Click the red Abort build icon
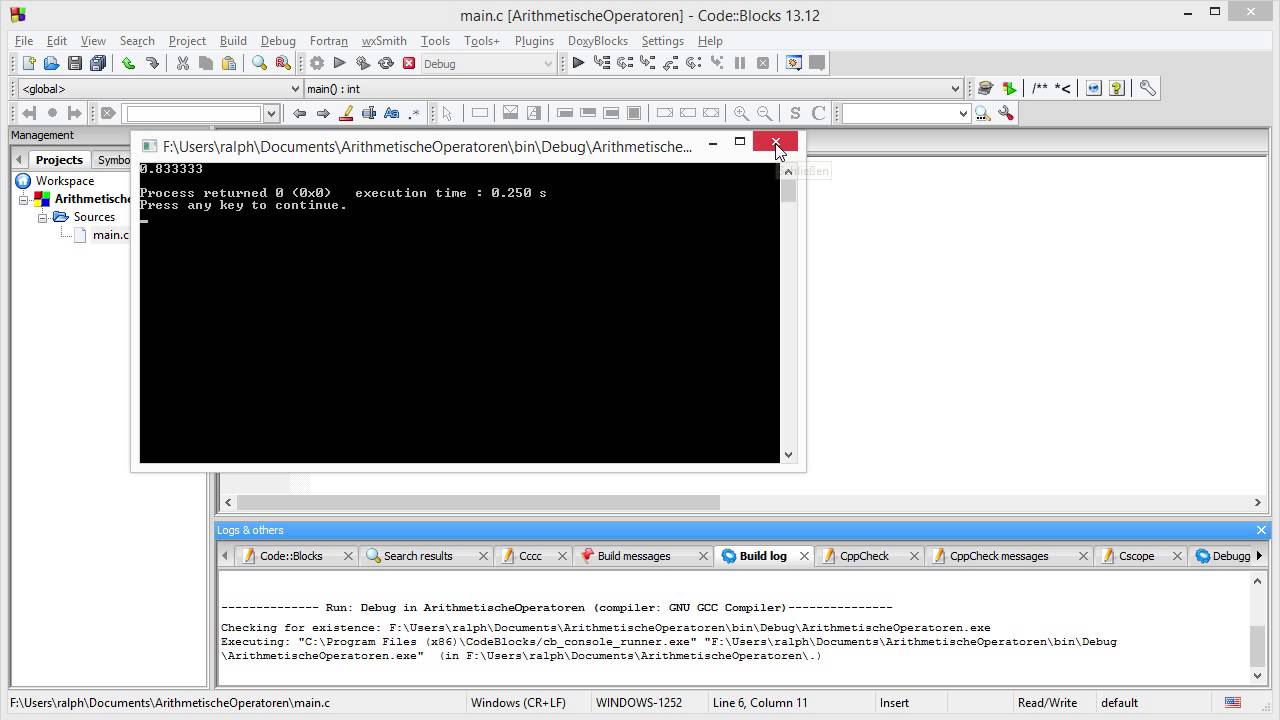Screen dimensions: 1280x720 pos(409,63)
